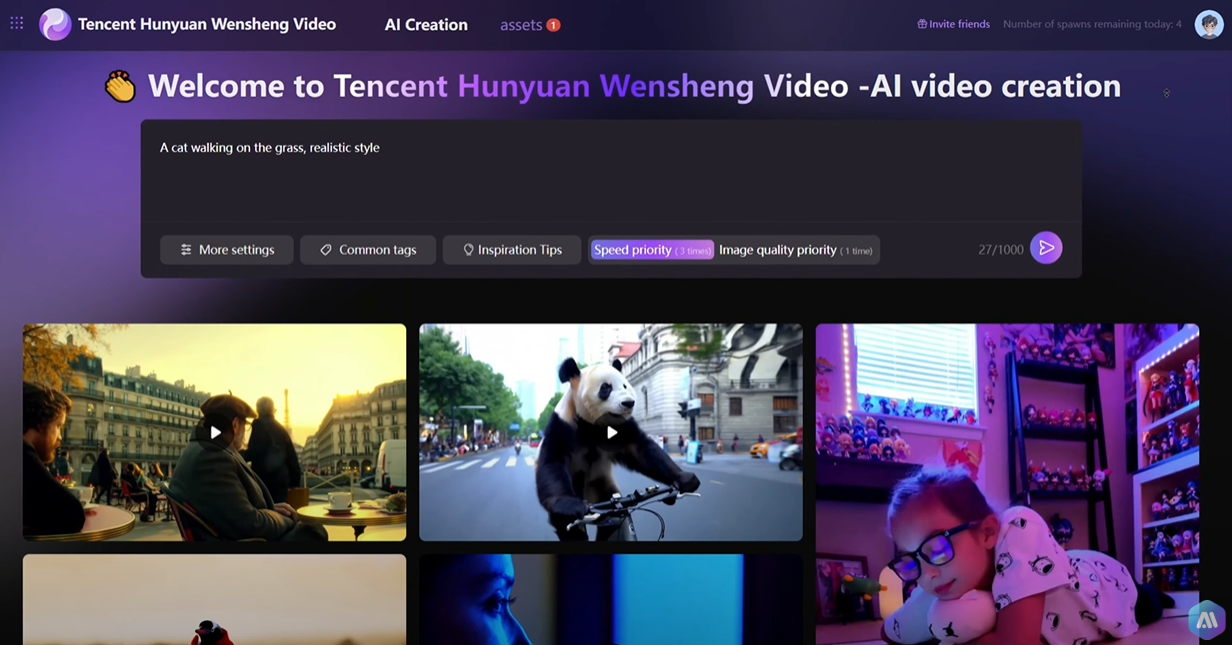
Task: Open the girl with glasses video thumbnail
Action: coord(1007,484)
